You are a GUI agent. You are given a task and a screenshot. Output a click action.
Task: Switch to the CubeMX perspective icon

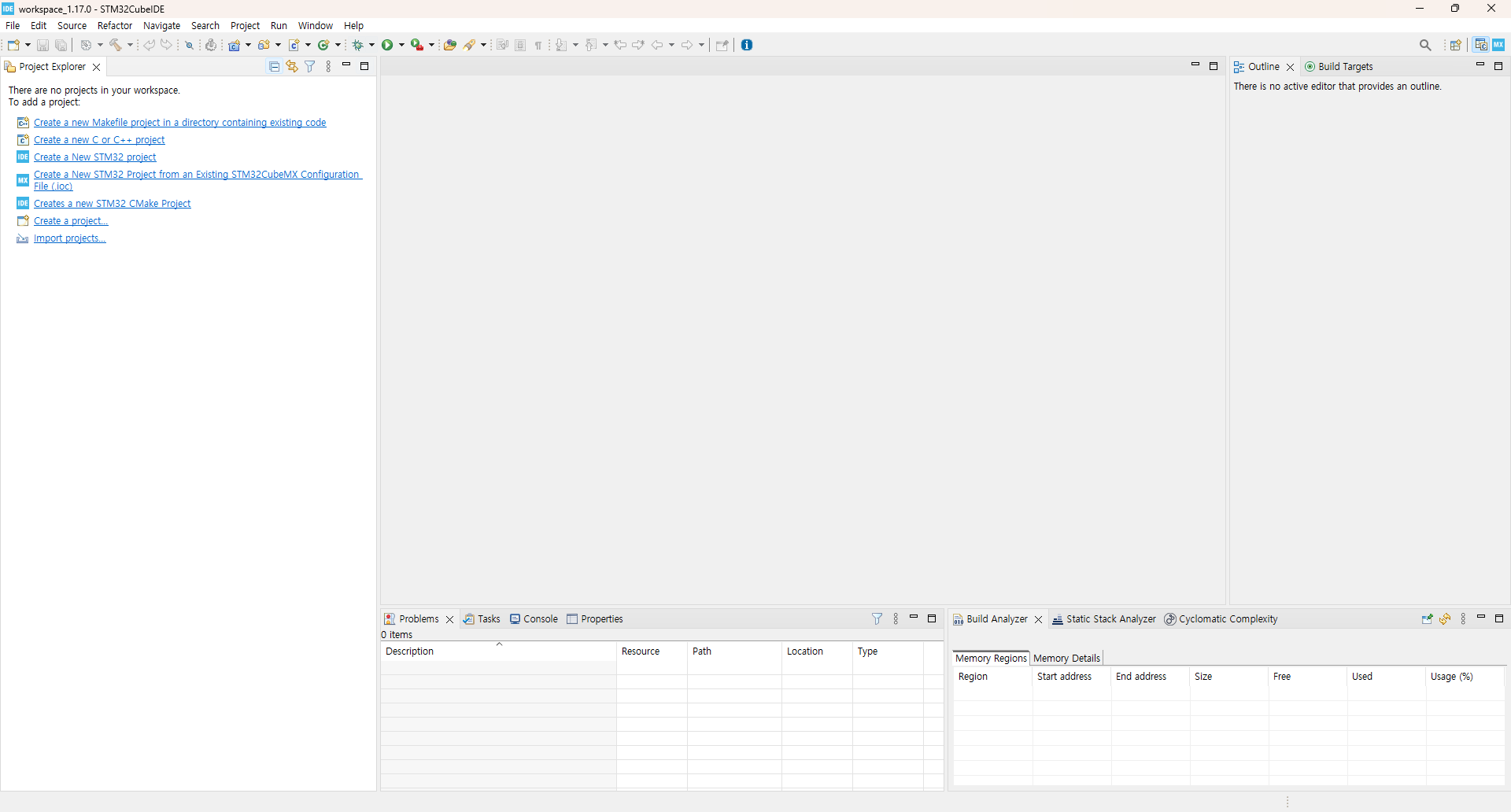pos(1498,45)
